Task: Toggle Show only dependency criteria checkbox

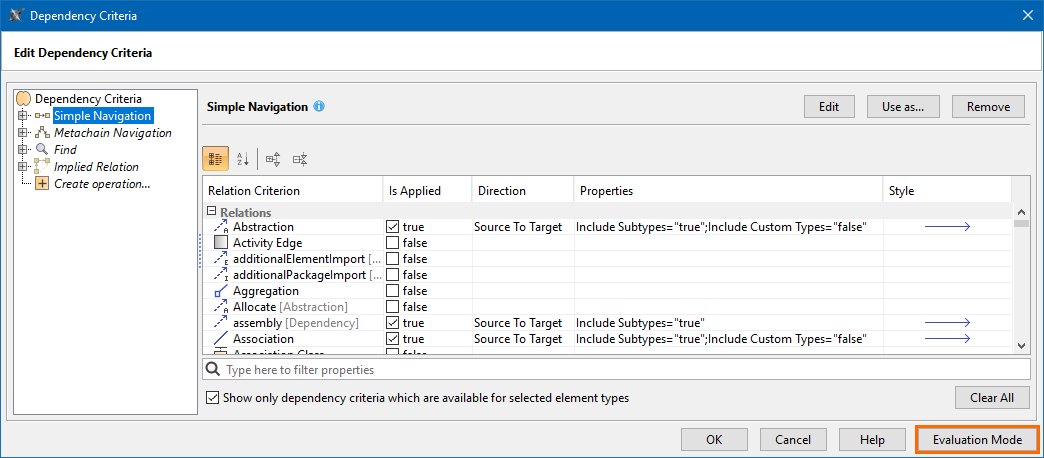Action: click(x=213, y=398)
